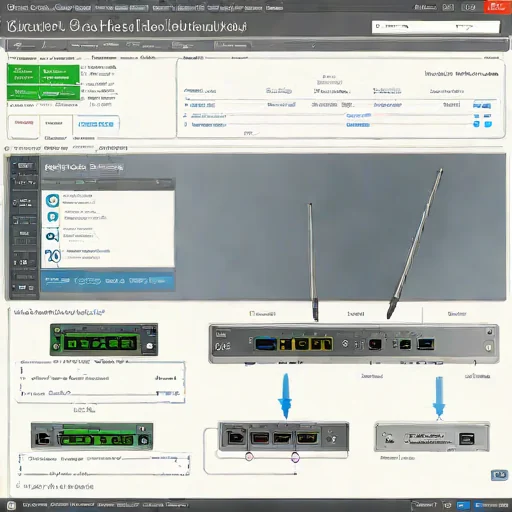The height and width of the screenshot is (512, 512).
Task: Click the magnifier-style blue icon in the list panel
Action: click(x=52, y=236)
